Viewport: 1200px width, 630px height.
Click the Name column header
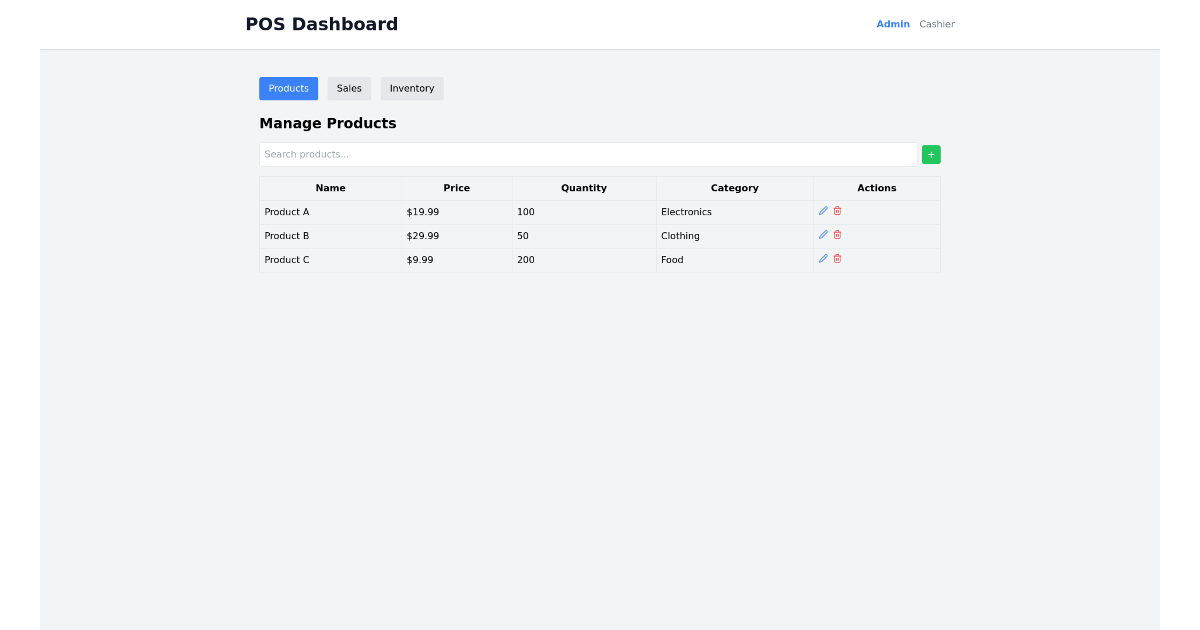(x=330, y=188)
